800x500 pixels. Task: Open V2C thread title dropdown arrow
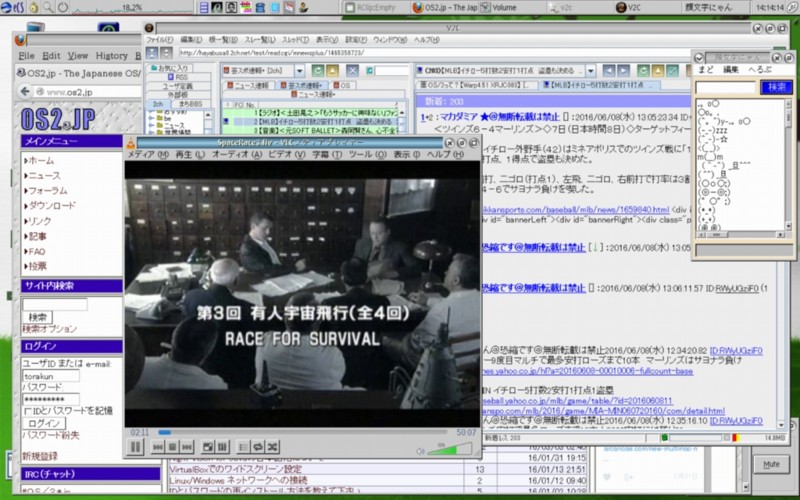(591, 70)
